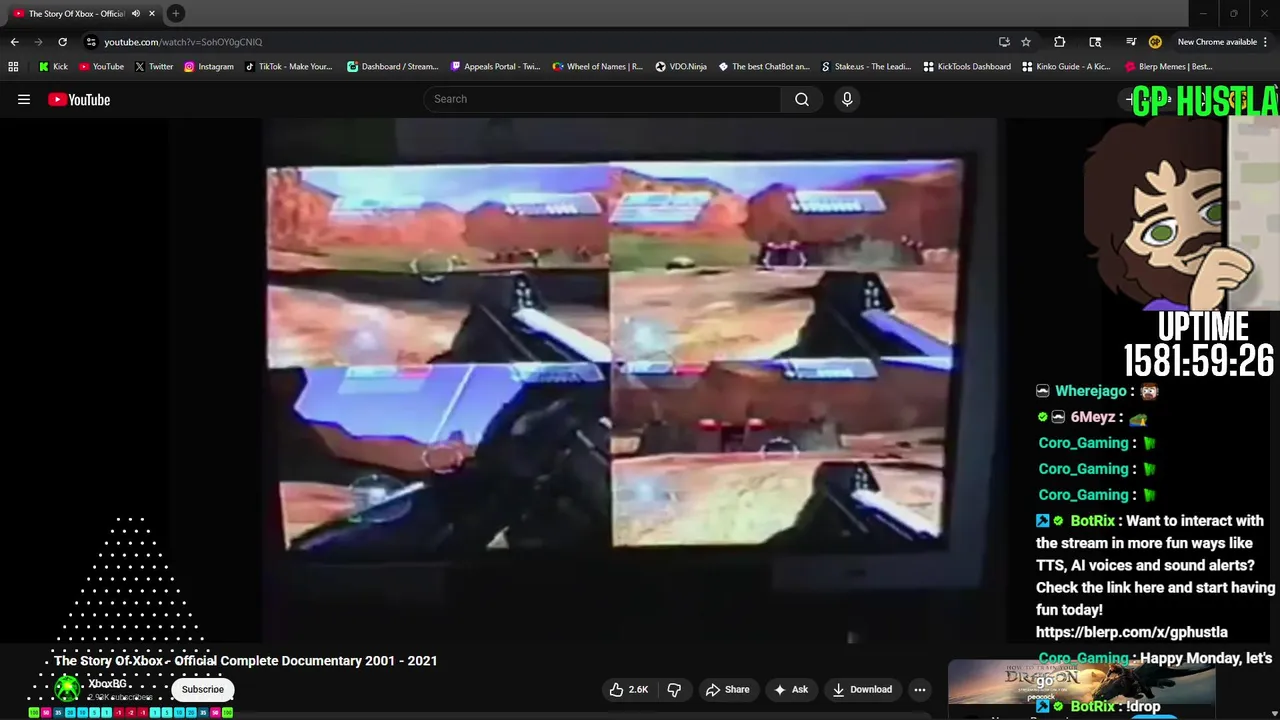Image resolution: width=1280 pixels, height=720 pixels.
Task: Start voice search with the microphone
Action: (x=847, y=99)
